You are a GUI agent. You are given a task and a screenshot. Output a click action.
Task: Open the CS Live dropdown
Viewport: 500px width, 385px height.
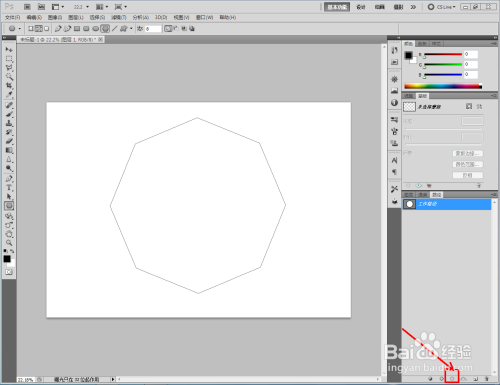click(442, 7)
